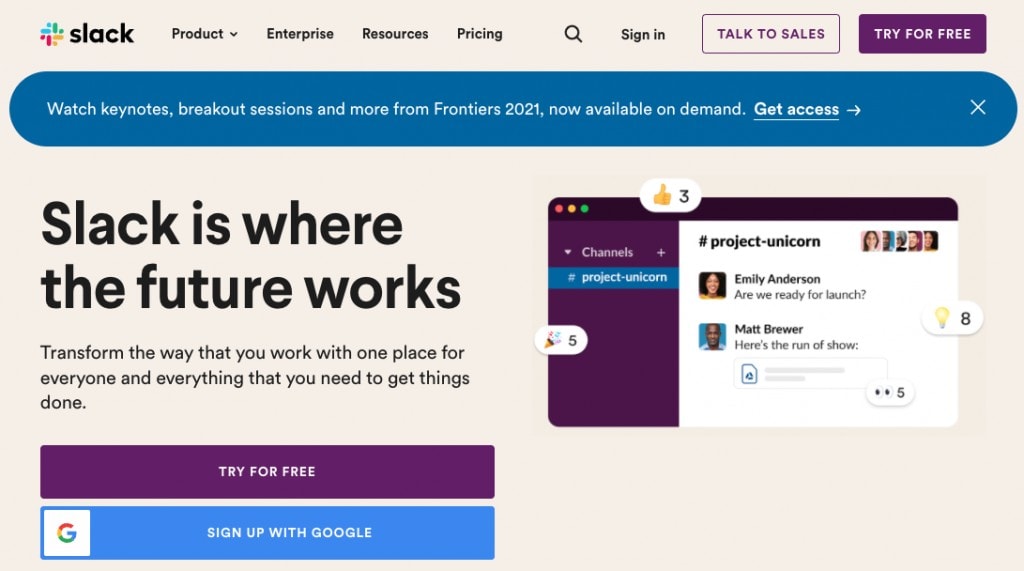1024x571 pixels.
Task: Click the eyes reaction bubble
Action: (889, 392)
